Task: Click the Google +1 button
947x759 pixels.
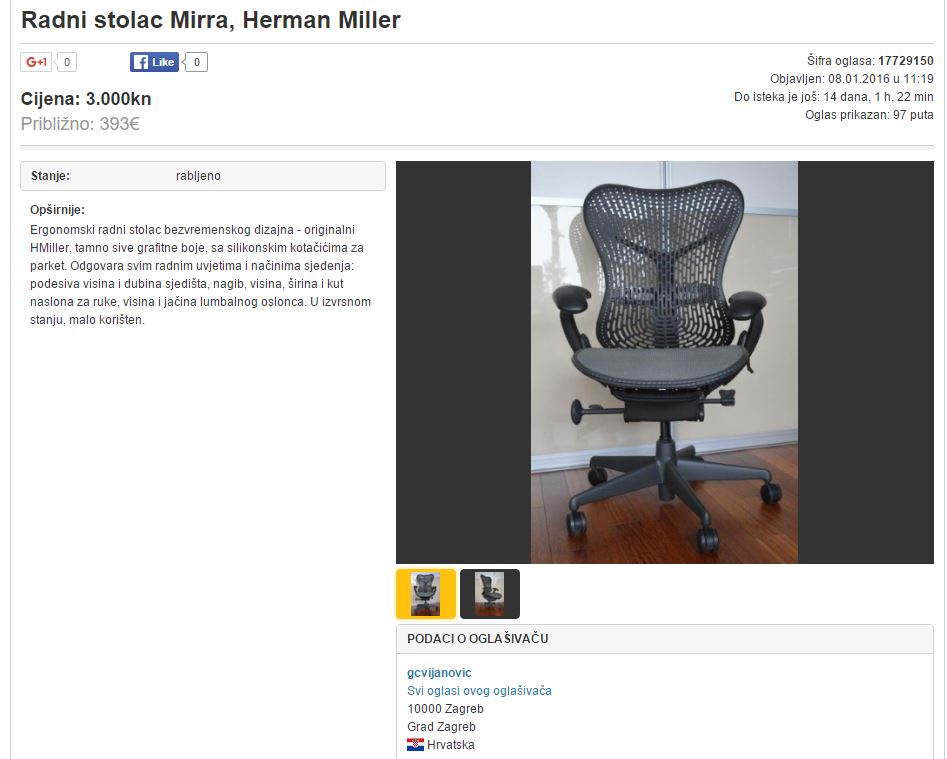Action: tap(36, 62)
